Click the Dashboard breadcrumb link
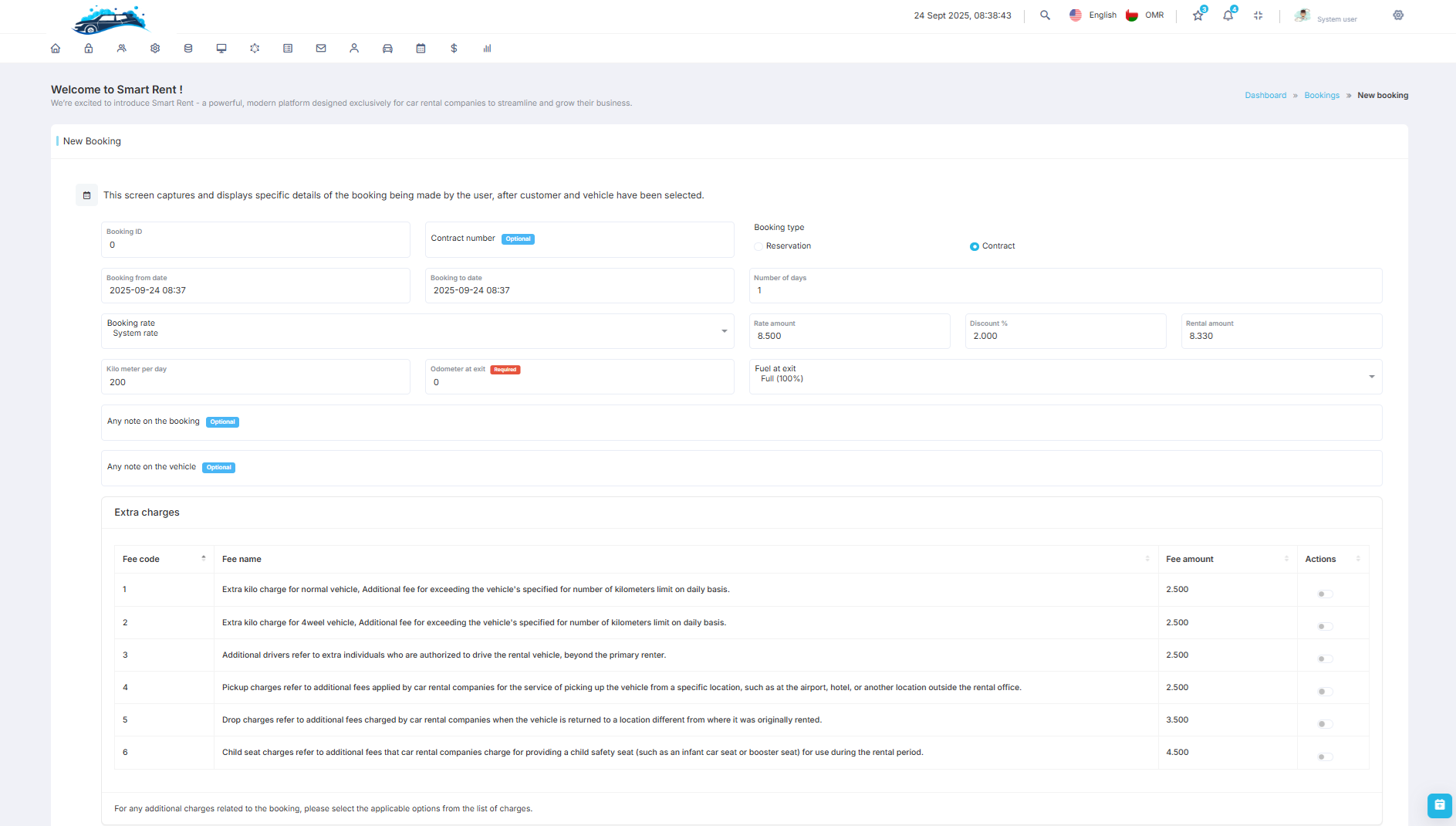The height and width of the screenshot is (826, 1456). [x=1265, y=96]
